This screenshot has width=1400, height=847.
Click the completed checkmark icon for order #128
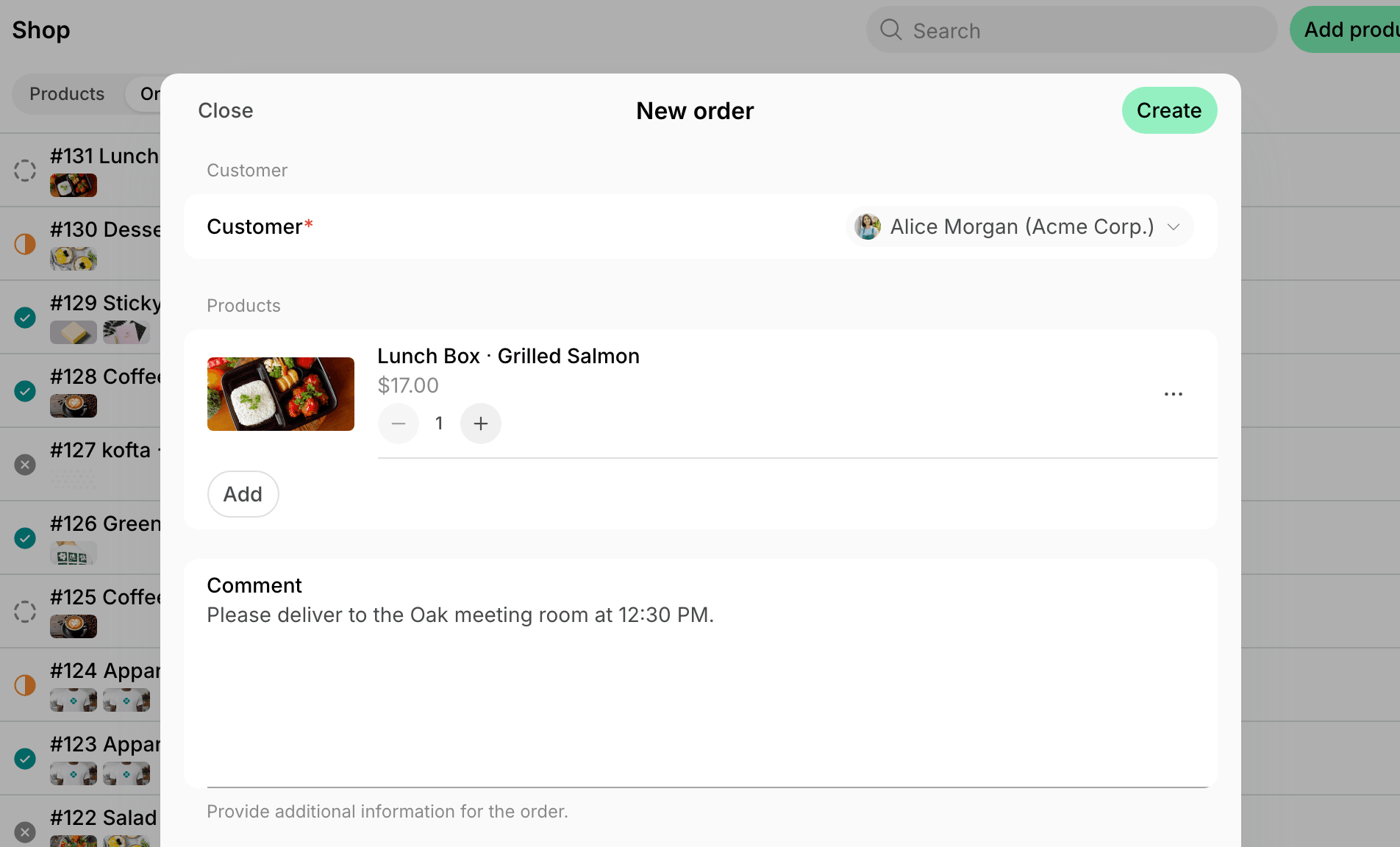click(x=25, y=391)
